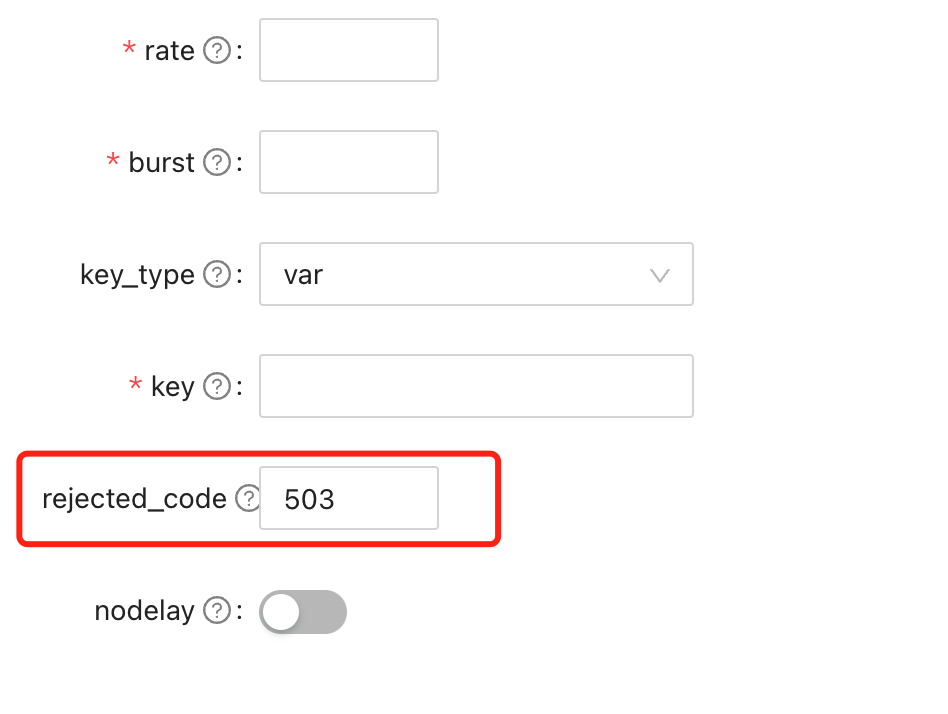Click the chevron arrow on key_type selector

(x=660, y=274)
